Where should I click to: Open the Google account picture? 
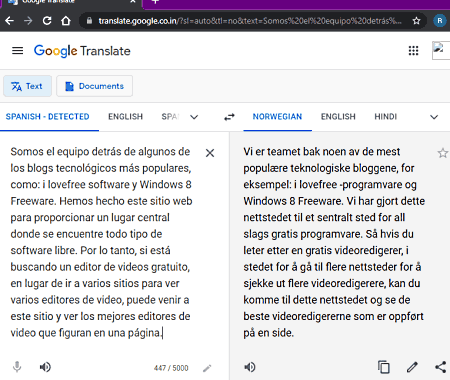click(x=441, y=51)
